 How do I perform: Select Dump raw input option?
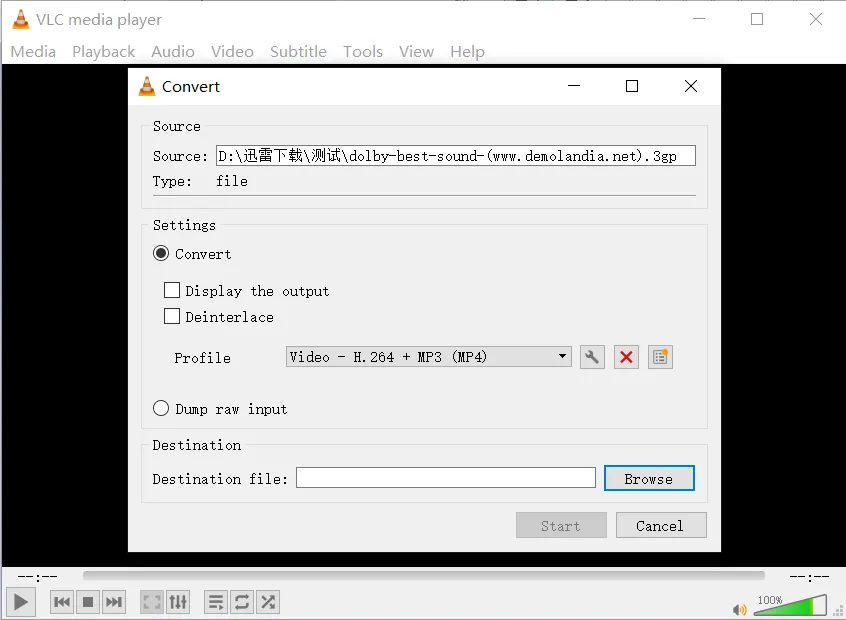pyautogui.click(x=161, y=409)
